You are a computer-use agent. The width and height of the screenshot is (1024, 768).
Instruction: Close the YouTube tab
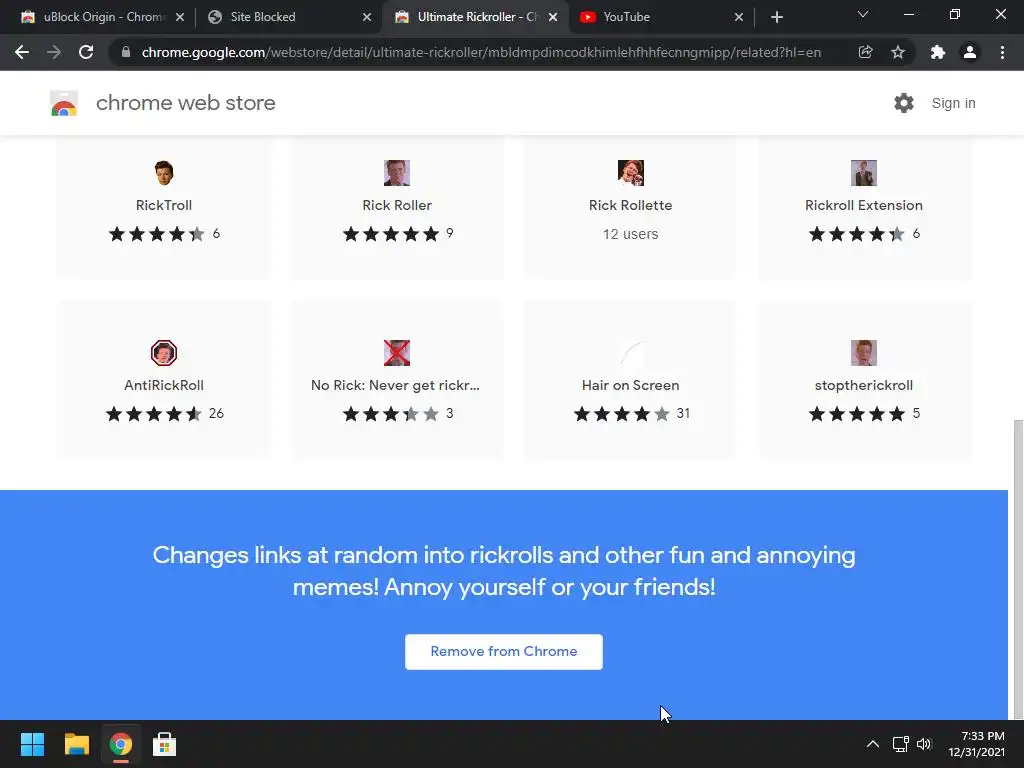point(739,17)
